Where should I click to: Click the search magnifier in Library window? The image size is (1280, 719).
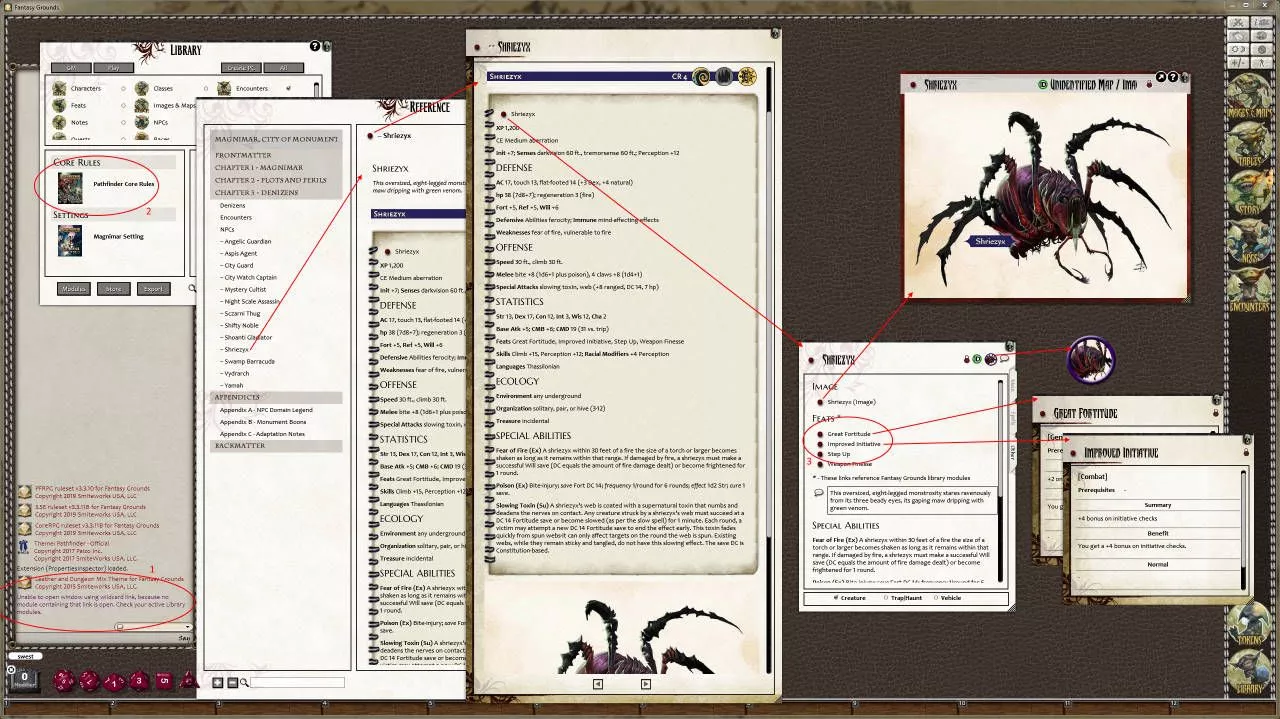tap(192, 288)
